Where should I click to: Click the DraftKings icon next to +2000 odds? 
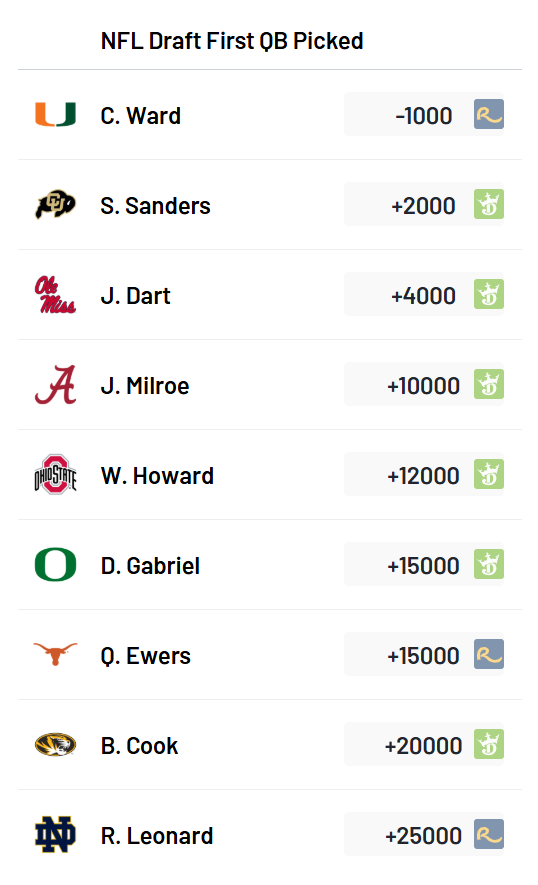489,204
